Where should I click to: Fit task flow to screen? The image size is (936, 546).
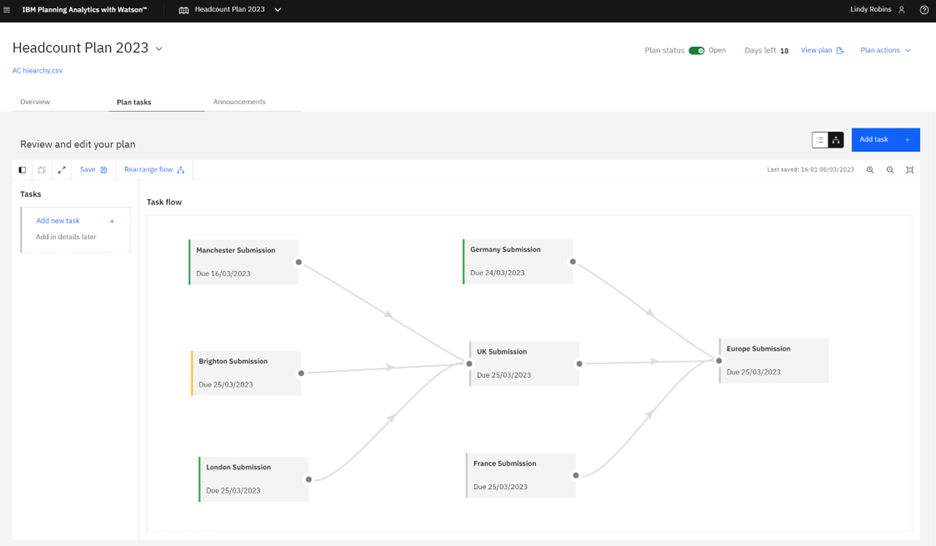[x=910, y=170]
